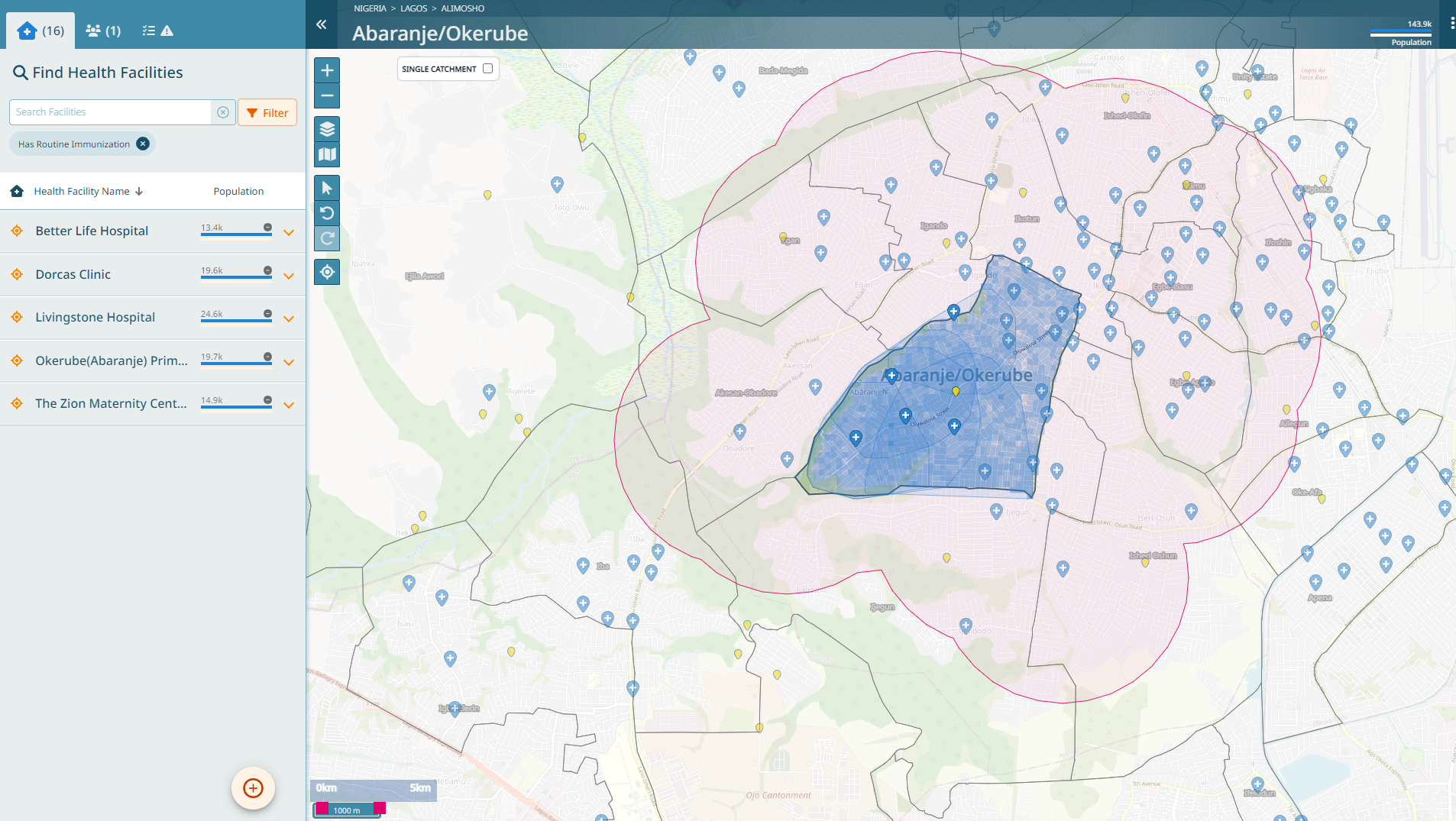Click the 1000 m scale bar
Viewport: 1456px width, 821px height.
click(x=347, y=810)
